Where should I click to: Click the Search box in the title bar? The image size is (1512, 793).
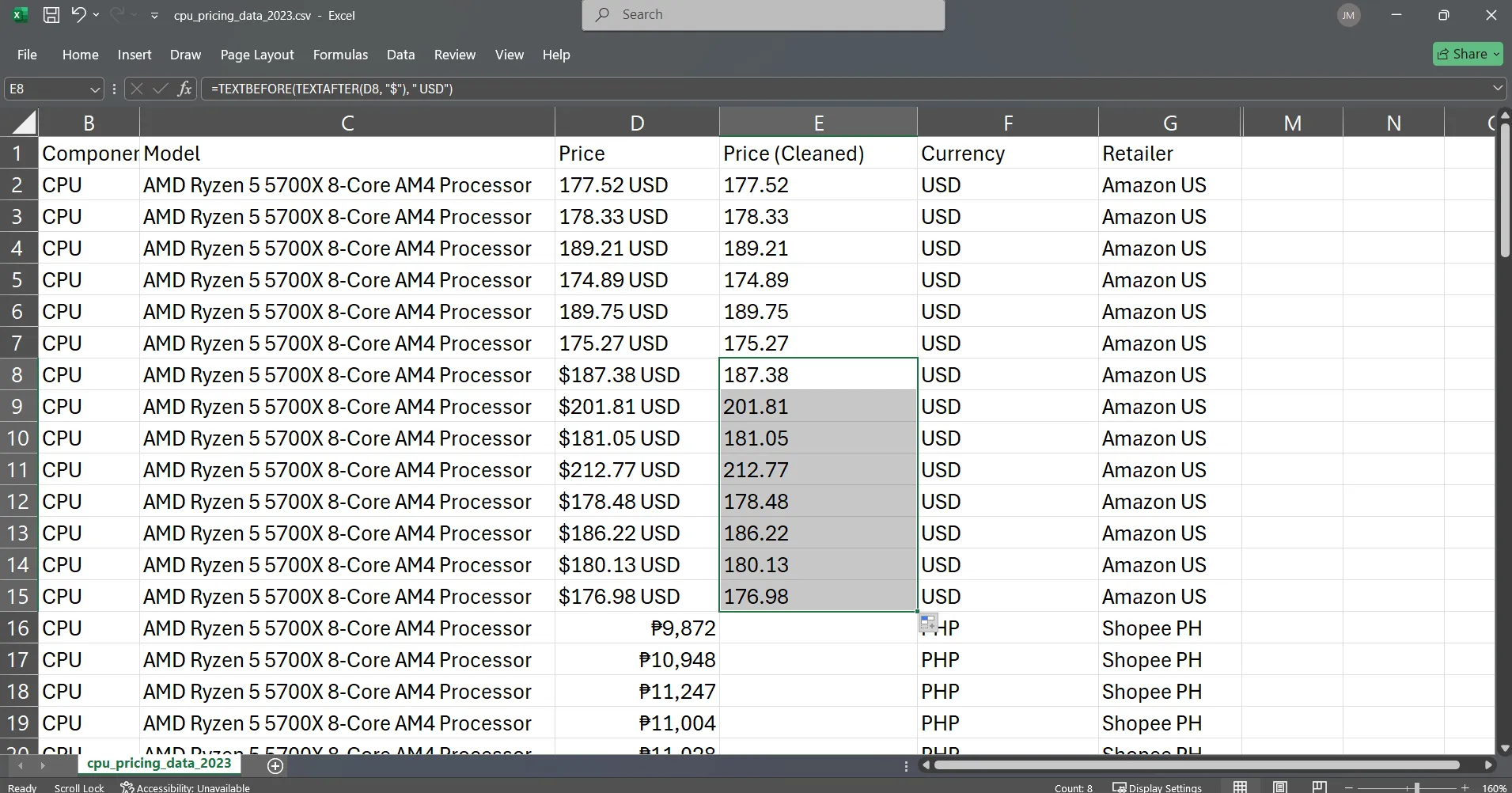[x=763, y=15]
